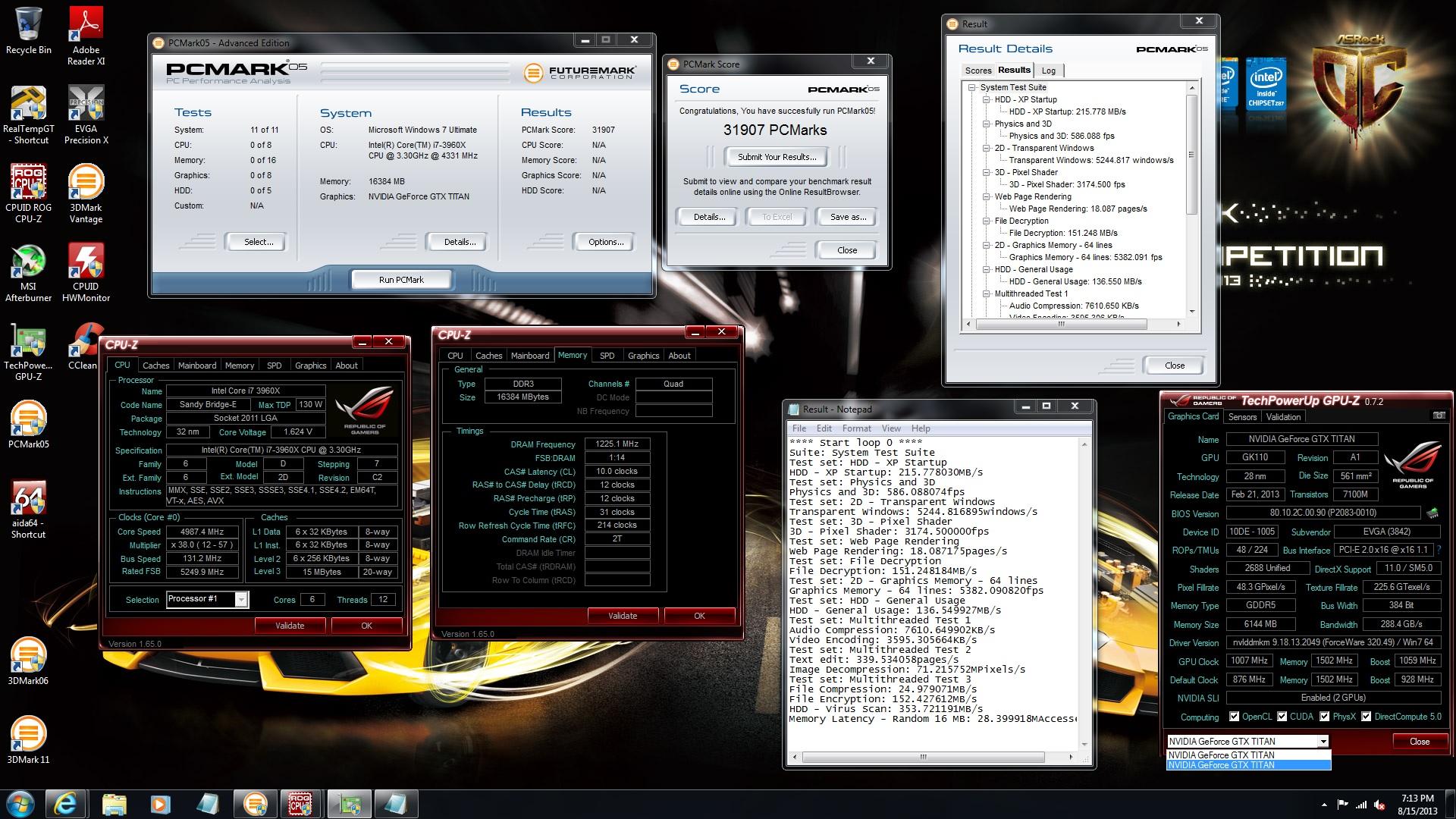The image size is (1456, 819).
Task: Collapse 3D - Pixel Shader node
Action: tap(987, 172)
